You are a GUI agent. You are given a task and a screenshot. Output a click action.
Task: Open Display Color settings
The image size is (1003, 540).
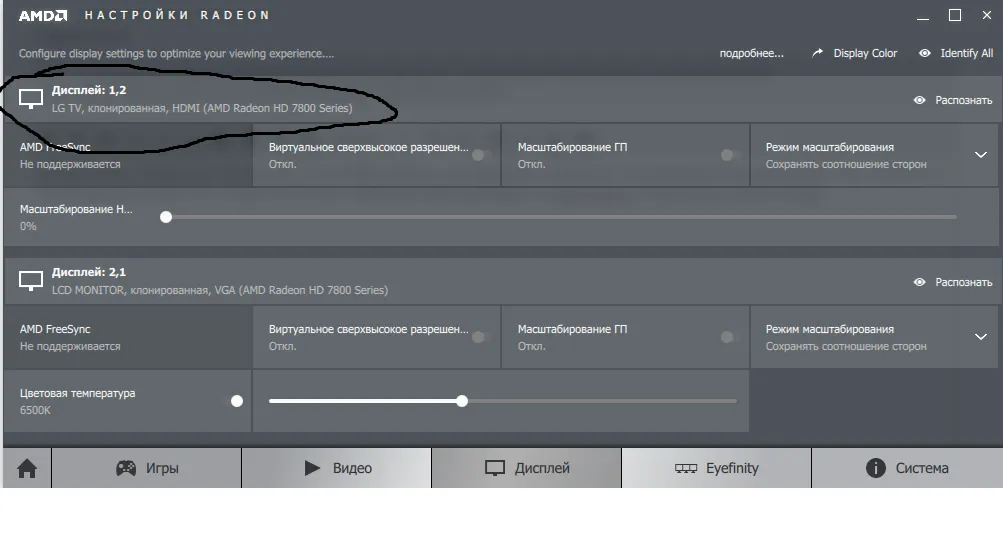tap(865, 53)
